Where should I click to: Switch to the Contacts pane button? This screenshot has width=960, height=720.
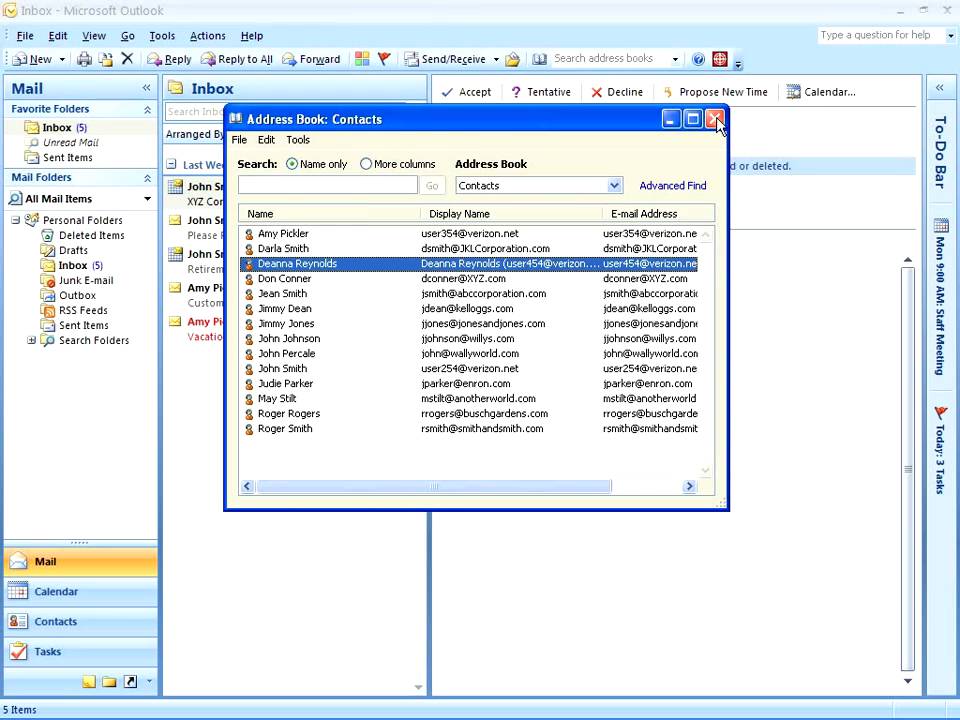81,621
